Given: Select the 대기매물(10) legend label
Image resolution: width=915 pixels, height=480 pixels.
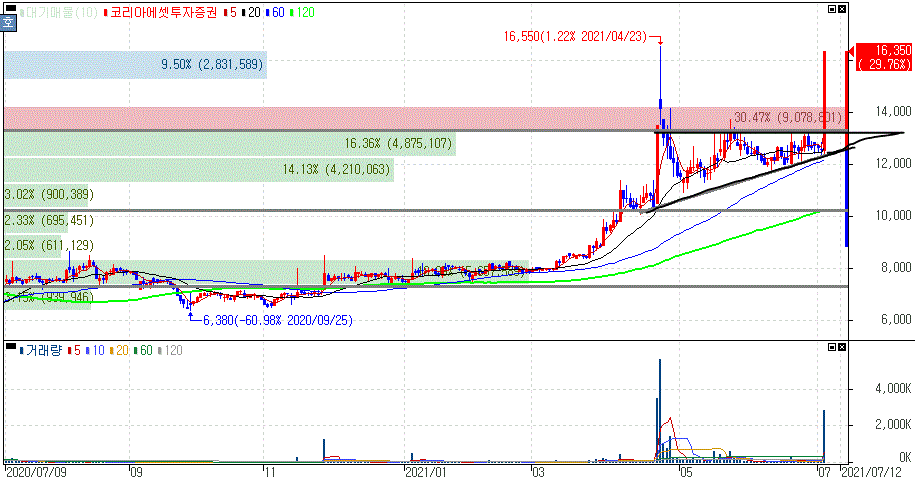Looking at the screenshot, I should pyautogui.click(x=58, y=12).
